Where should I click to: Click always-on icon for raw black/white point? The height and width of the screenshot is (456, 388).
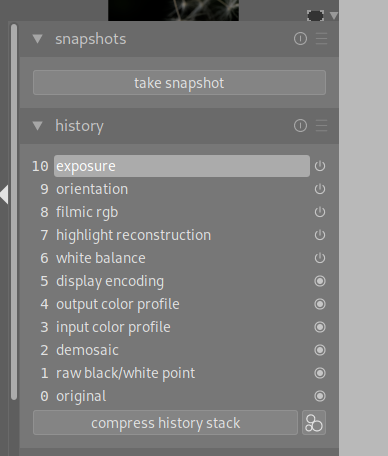(320, 373)
